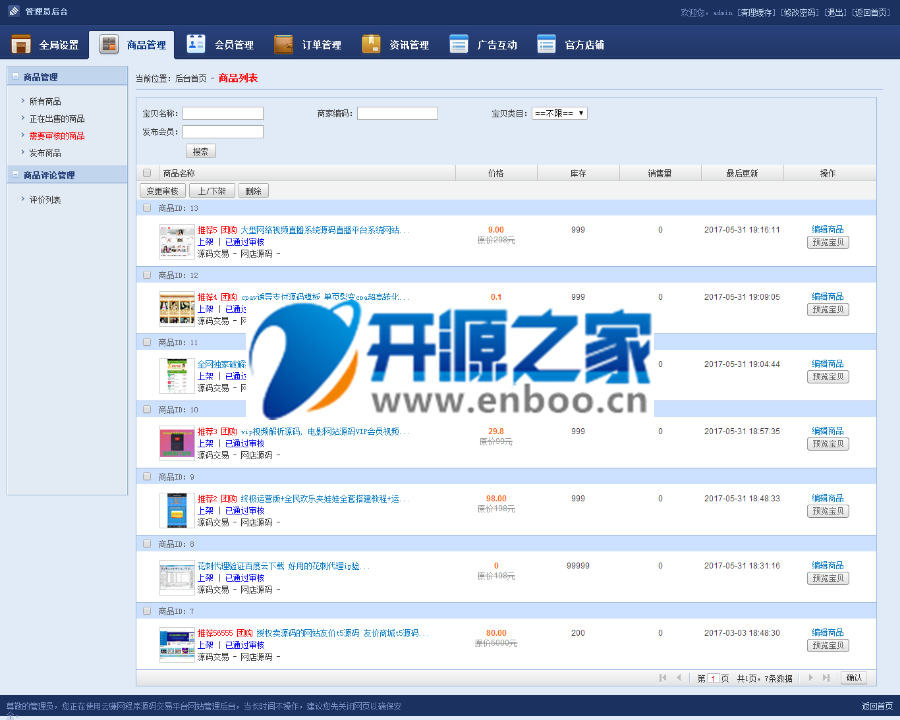Open 评价列表 in the sidebar

pyautogui.click(x=45, y=200)
